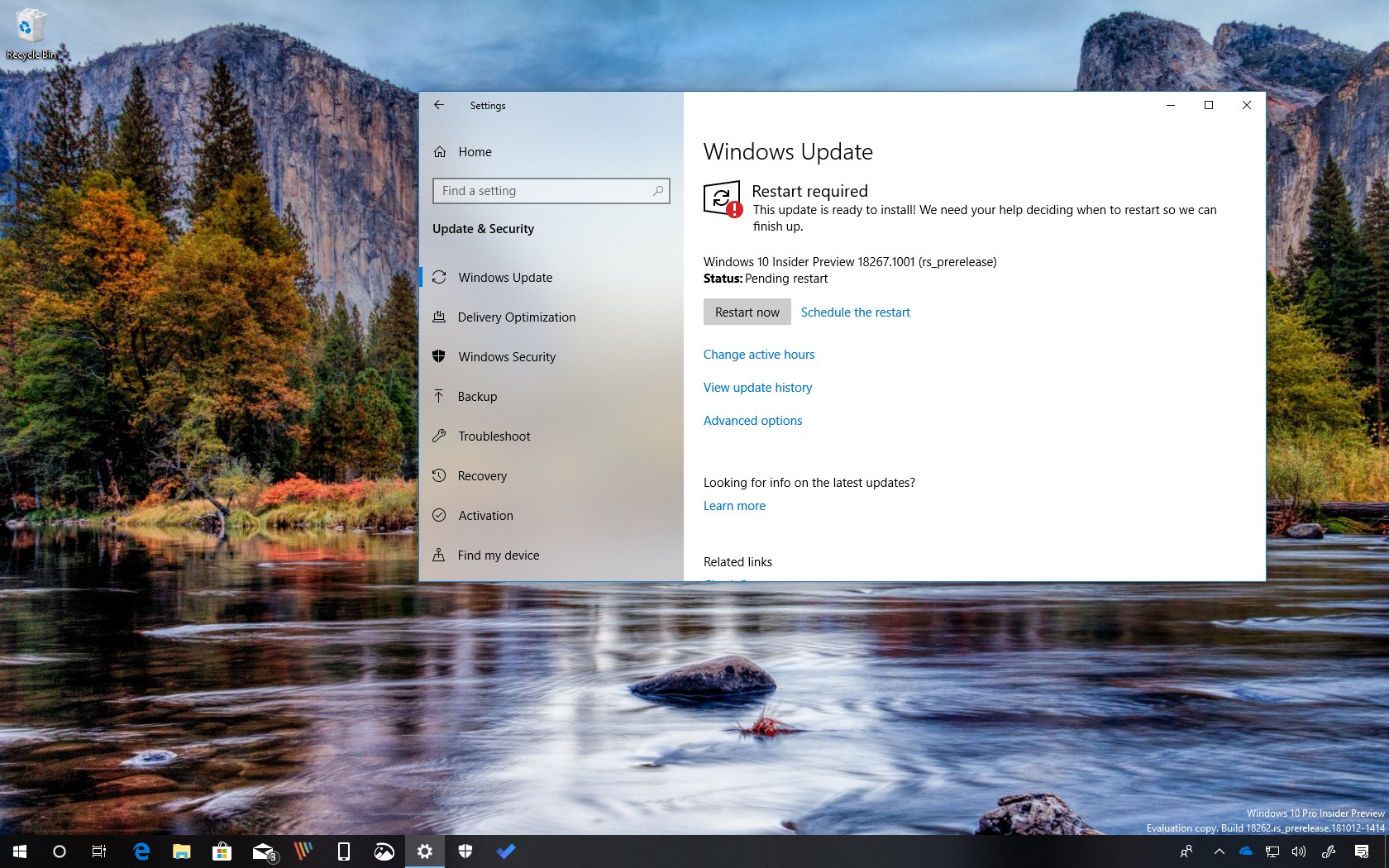1389x868 pixels.
Task: Select Troubleshoot in the sidebar
Action: (494, 436)
